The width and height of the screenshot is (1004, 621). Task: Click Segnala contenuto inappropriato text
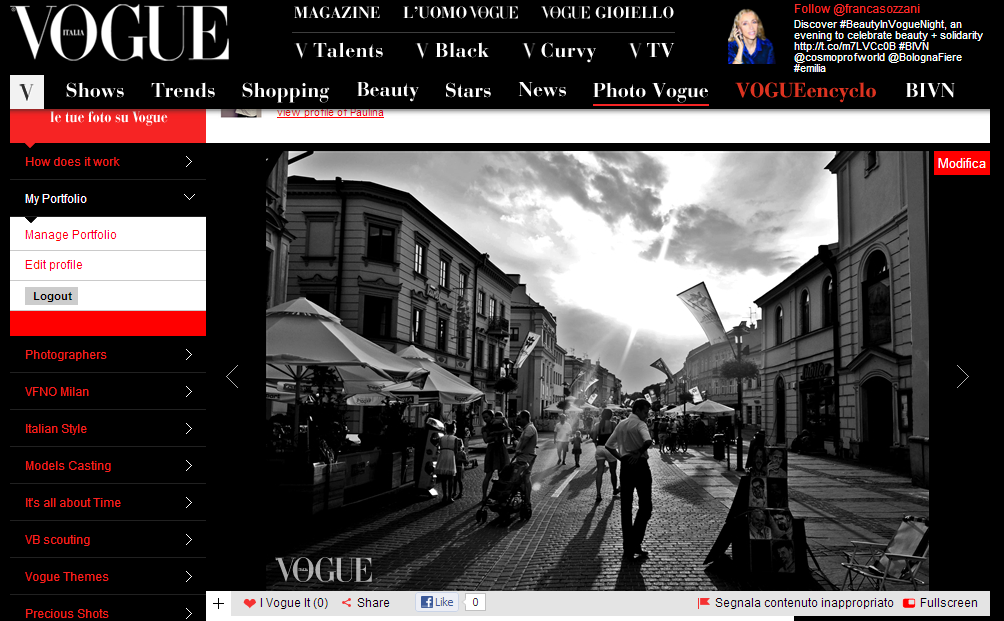[x=804, y=603]
